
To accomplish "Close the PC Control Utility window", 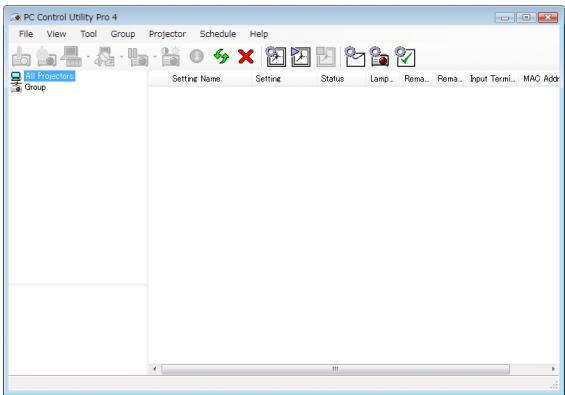I will pyautogui.click(x=548, y=17).
